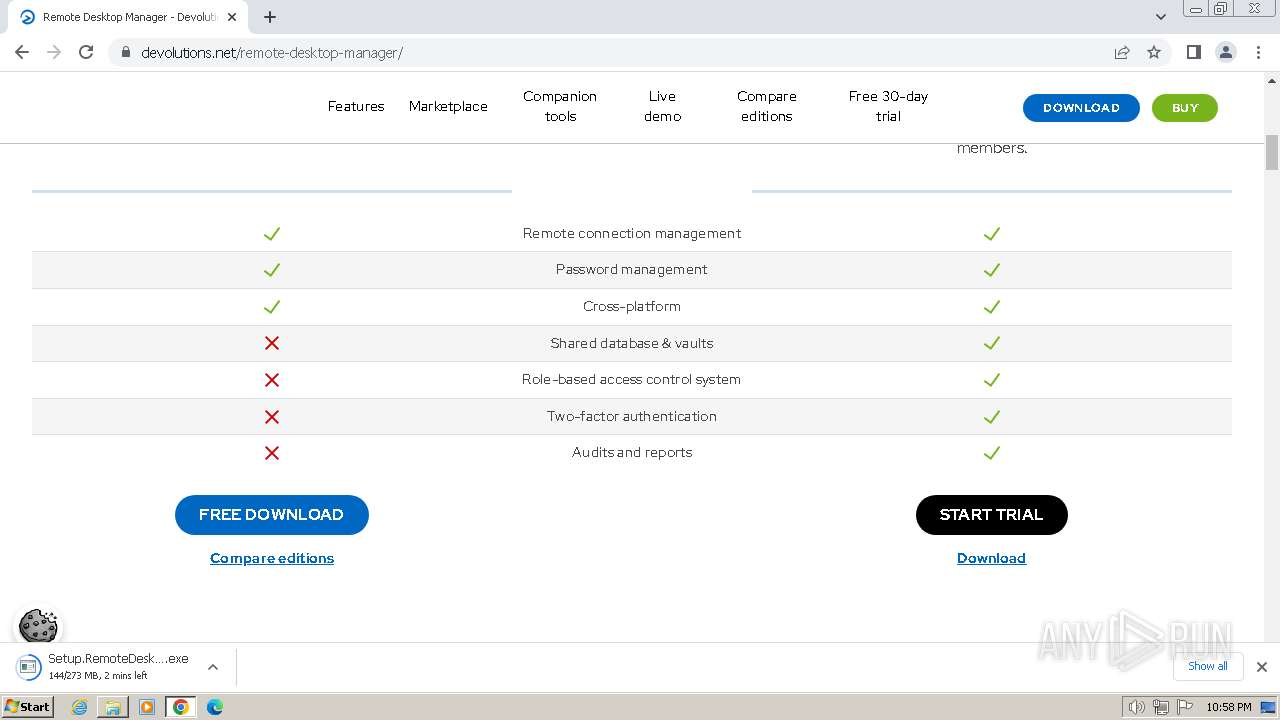Open a new browser tab
This screenshot has width=1280, height=720.
pos(270,17)
